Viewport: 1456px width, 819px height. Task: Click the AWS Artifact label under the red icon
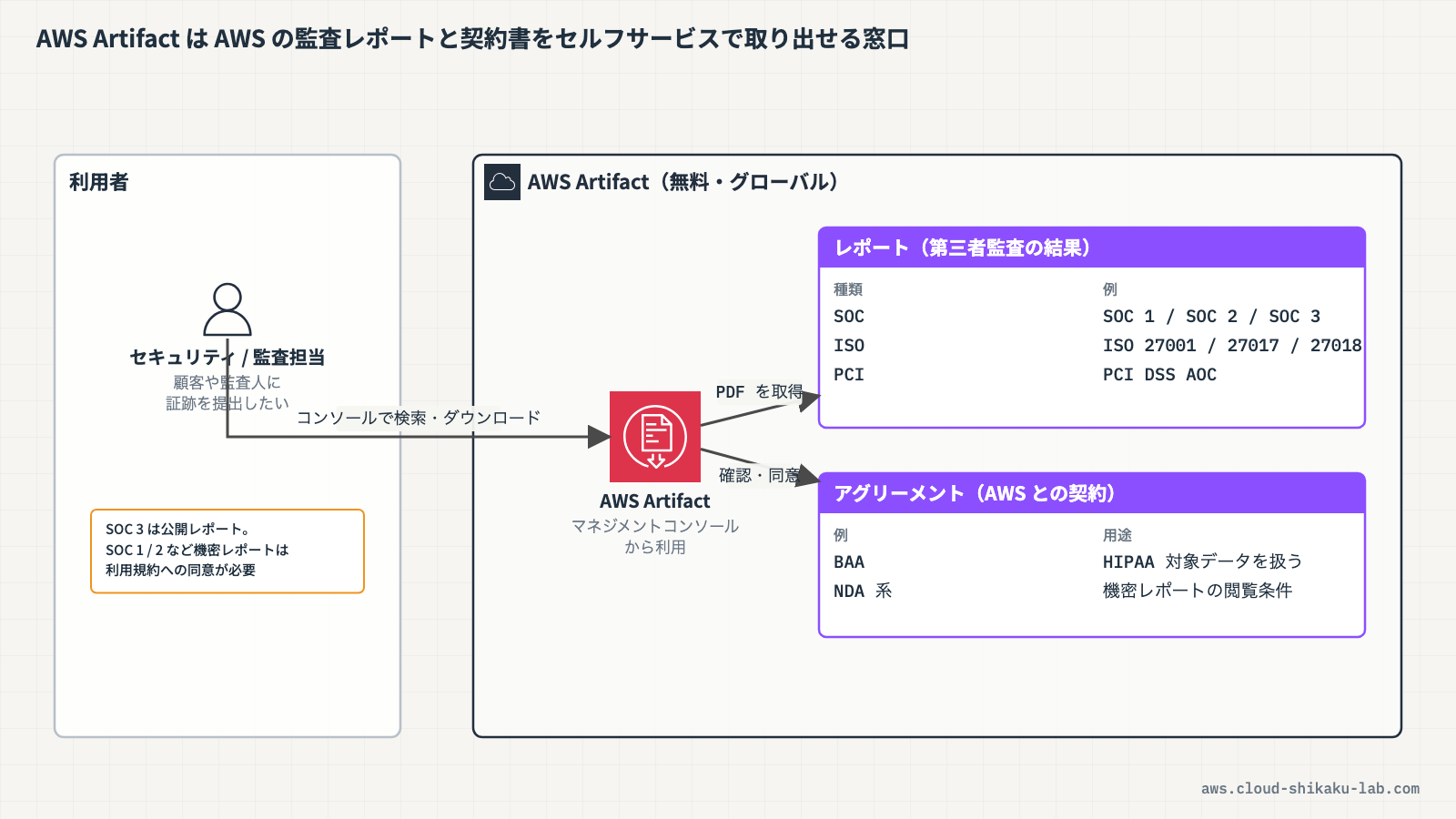(655, 501)
